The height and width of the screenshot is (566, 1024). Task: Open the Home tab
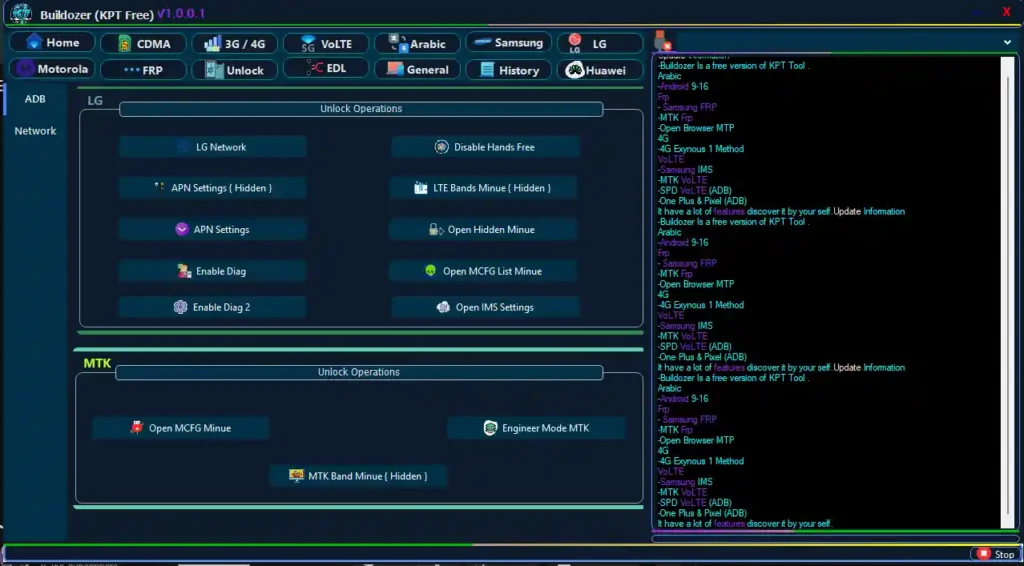pos(52,43)
